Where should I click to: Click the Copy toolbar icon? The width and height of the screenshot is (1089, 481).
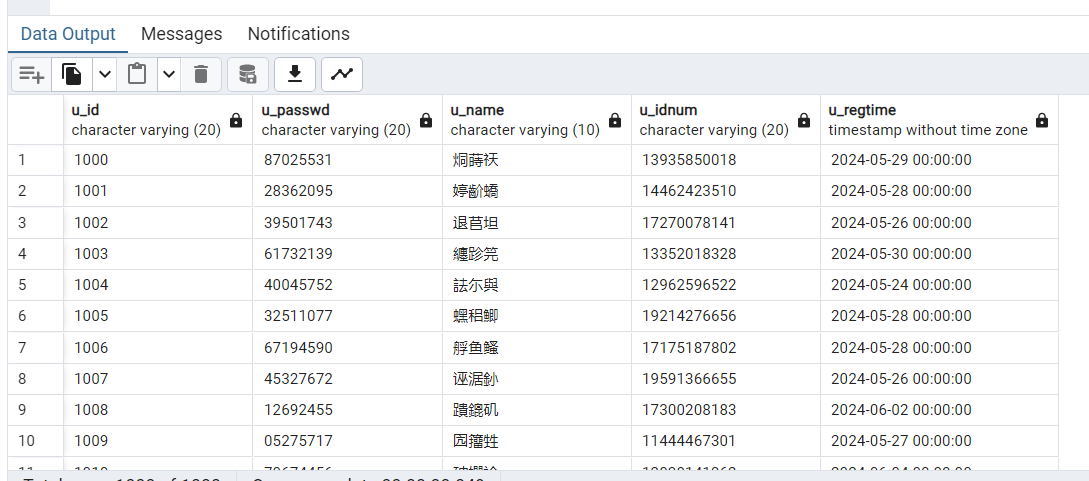(72, 74)
